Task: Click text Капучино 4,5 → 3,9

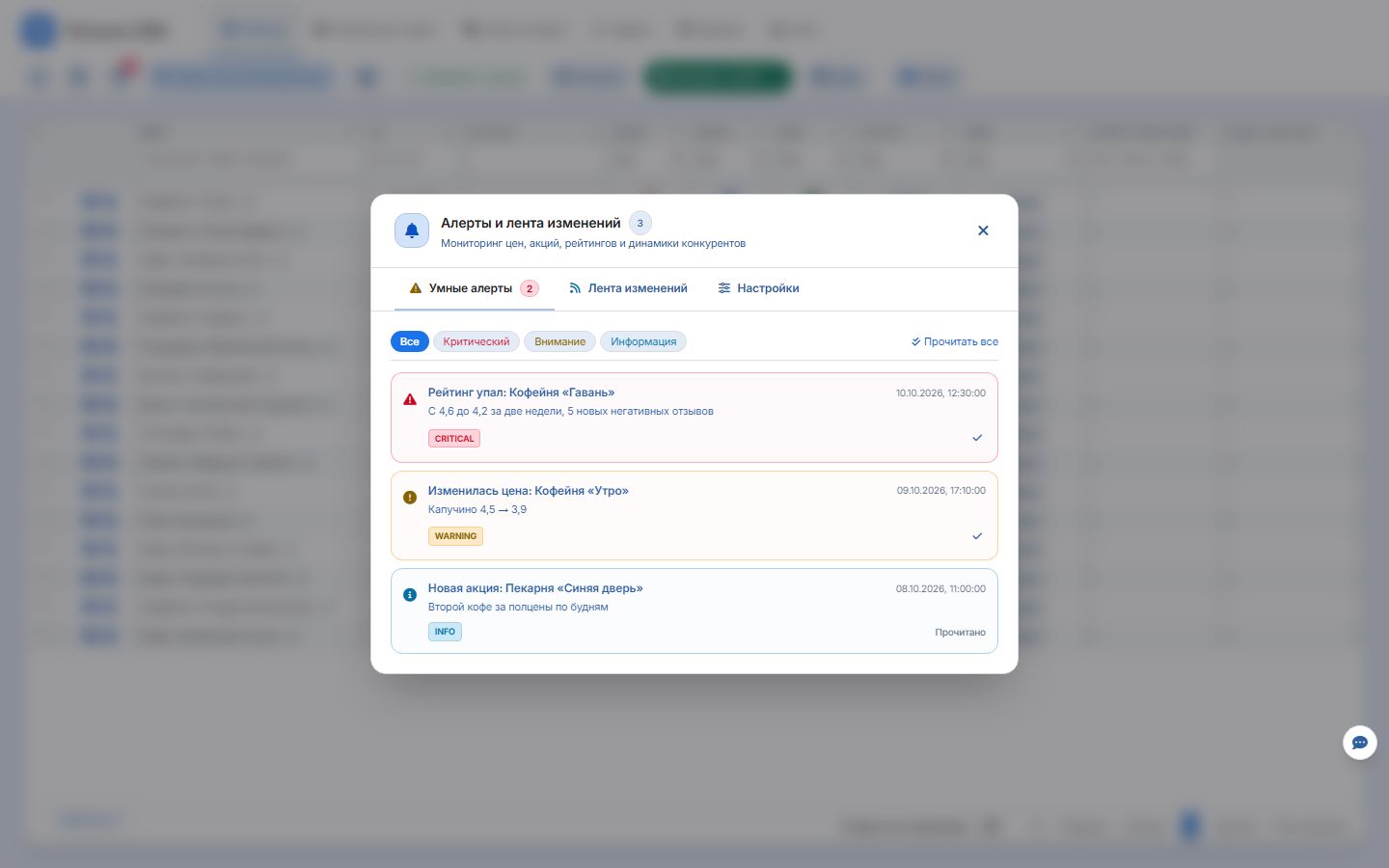Action: (477, 509)
